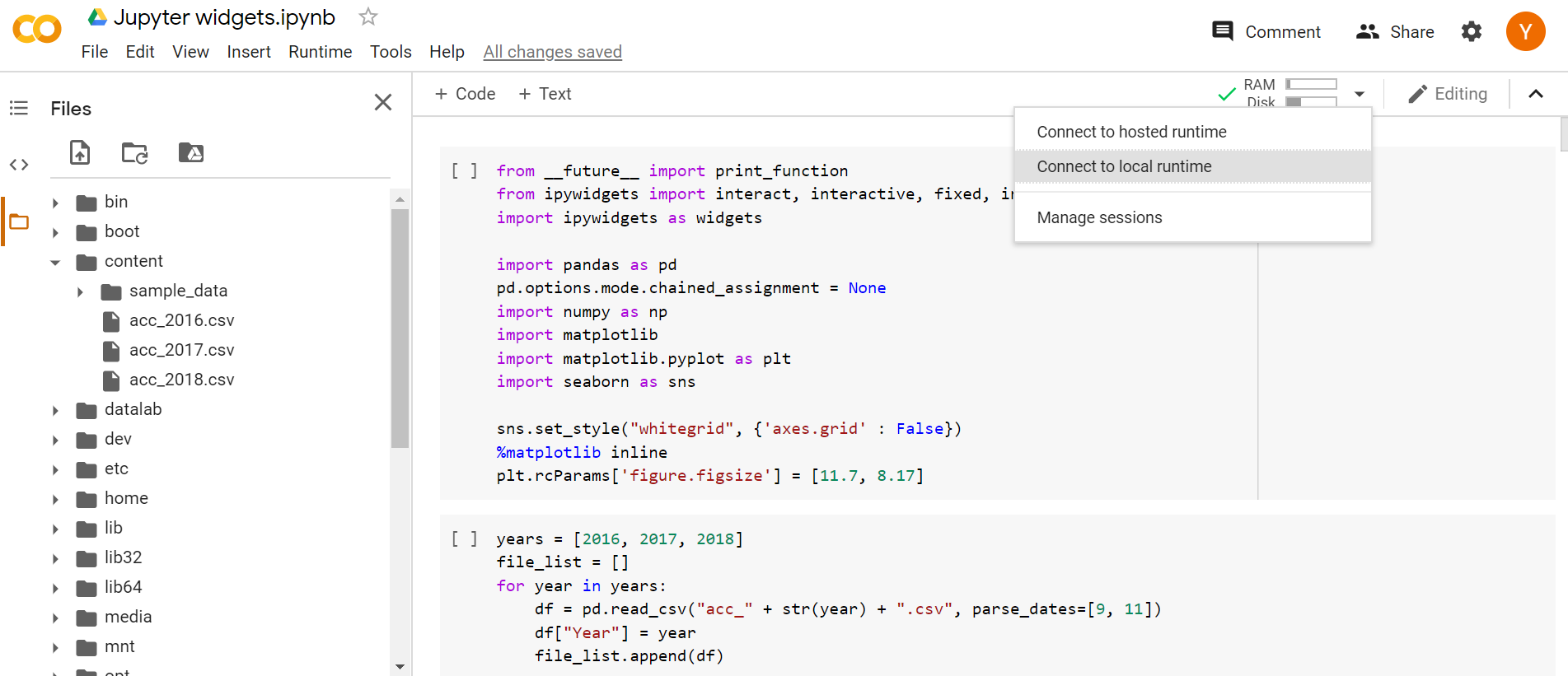Viewport: 1568px width, 676px height.
Task: Click the file tree scrollbar thumb
Action: (400, 328)
